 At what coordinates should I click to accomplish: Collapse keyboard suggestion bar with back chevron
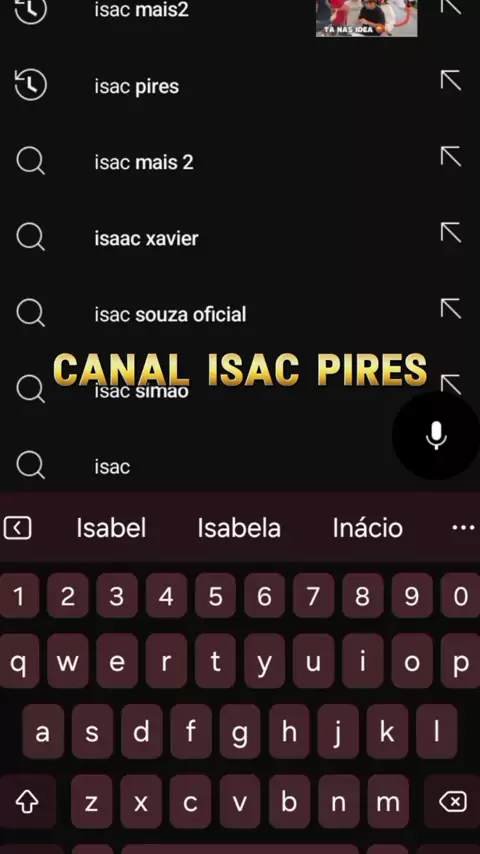tap(17, 528)
